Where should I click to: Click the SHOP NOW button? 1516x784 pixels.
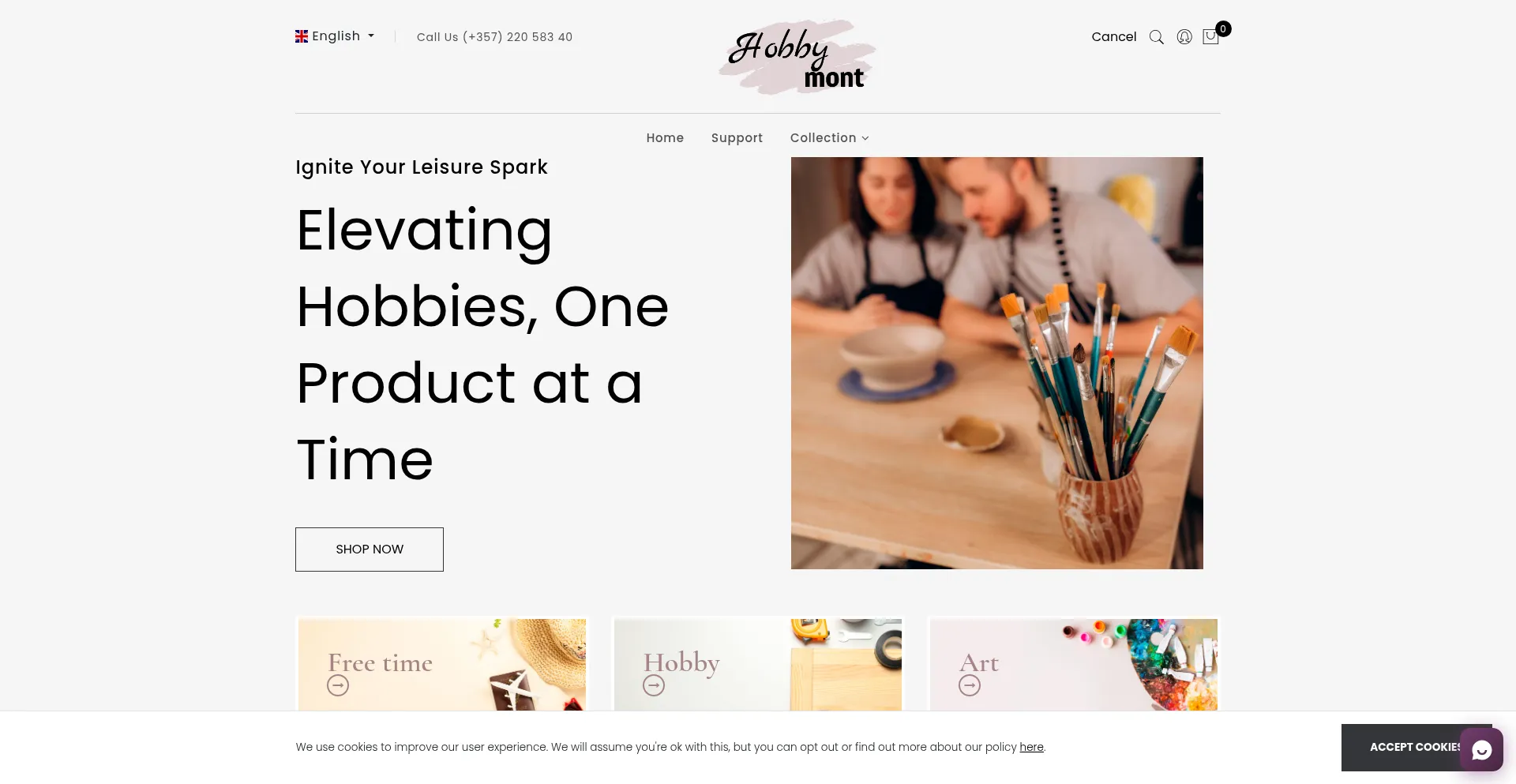pos(370,550)
